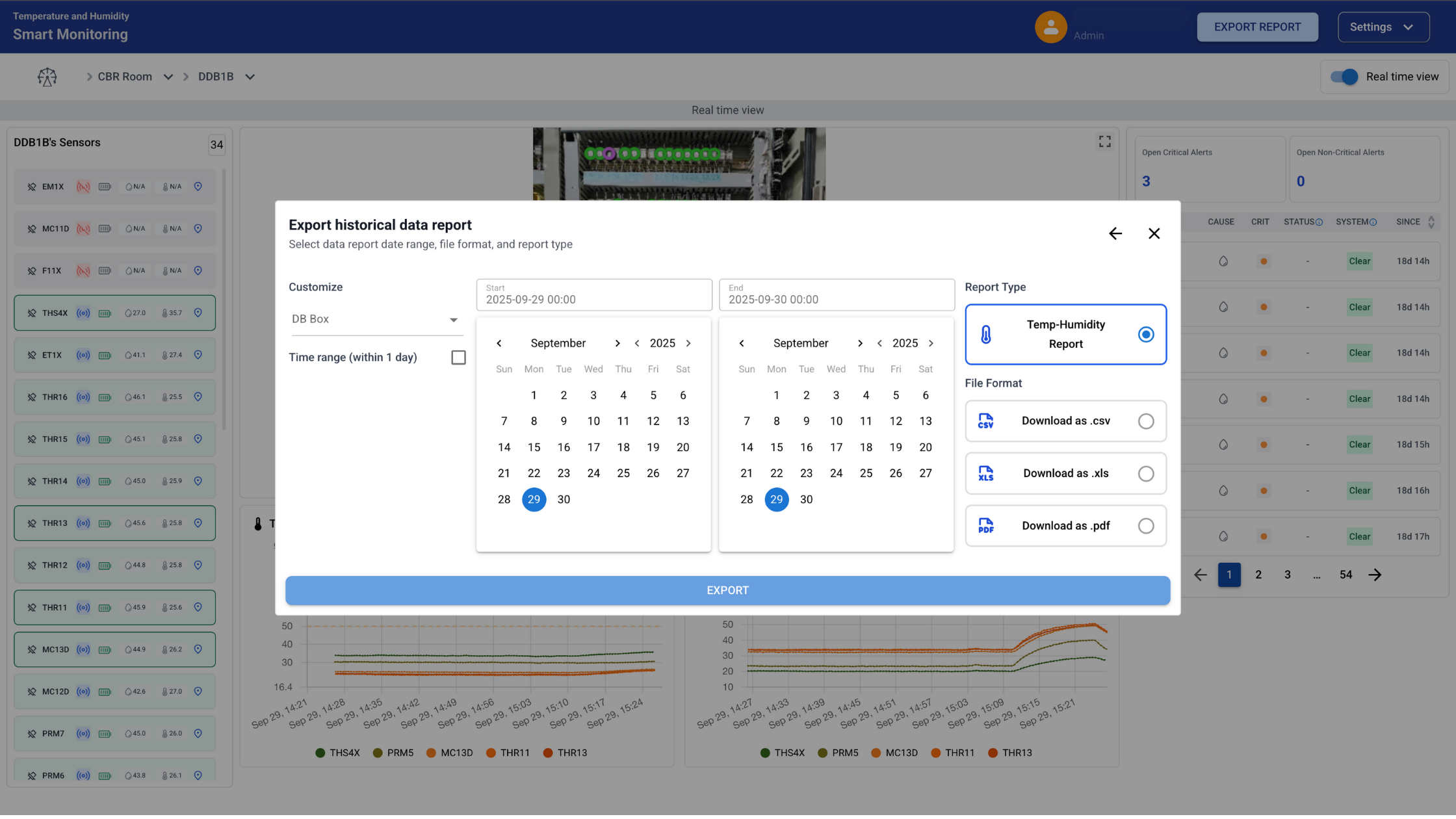Click the offline signal icon of MC11D
This screenshot has width=1456, height=819.
[83, 229]
